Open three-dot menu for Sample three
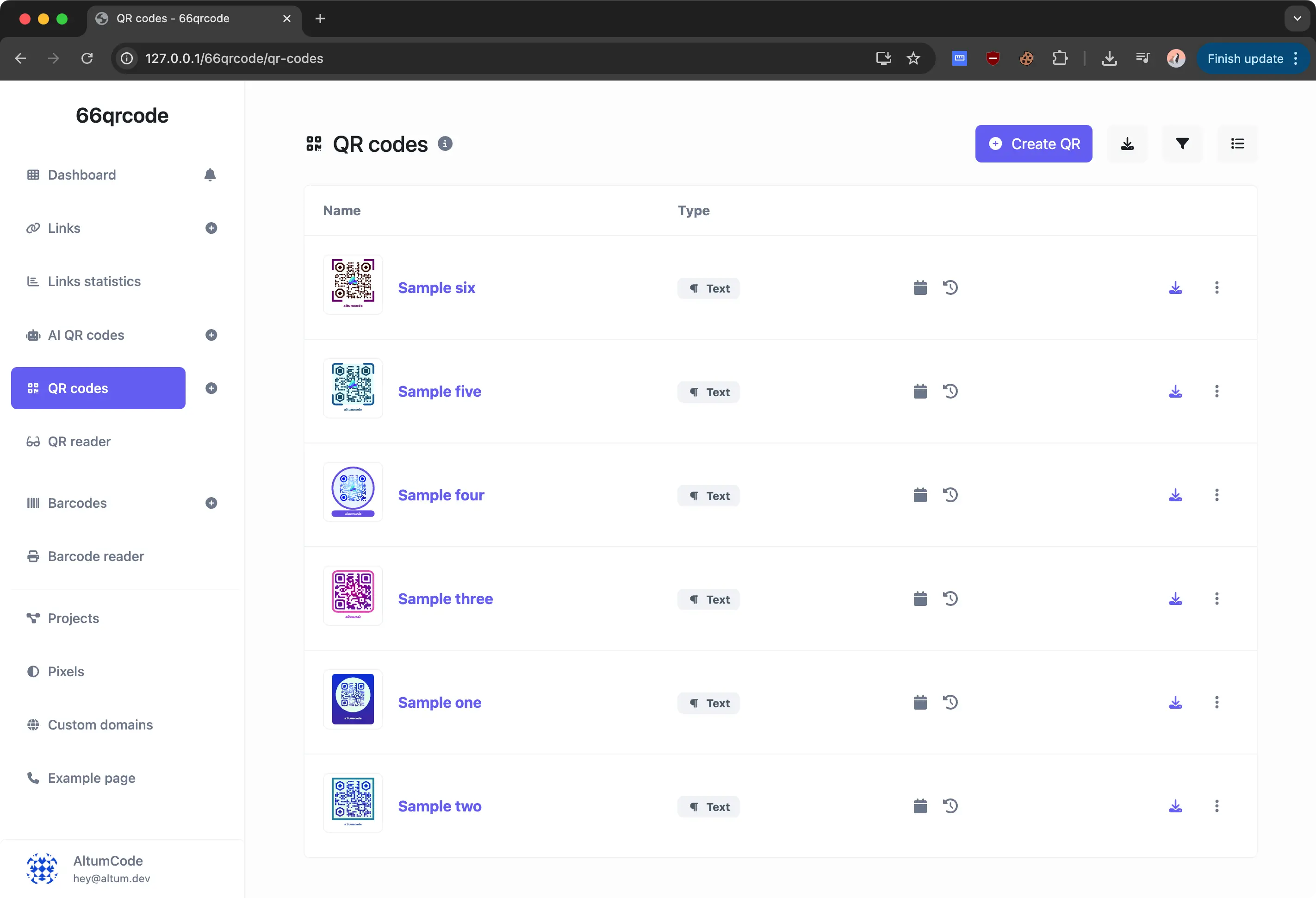The width and height of the screenshot is (1316, 898). pyautogui.click(x=1217, y=599)
